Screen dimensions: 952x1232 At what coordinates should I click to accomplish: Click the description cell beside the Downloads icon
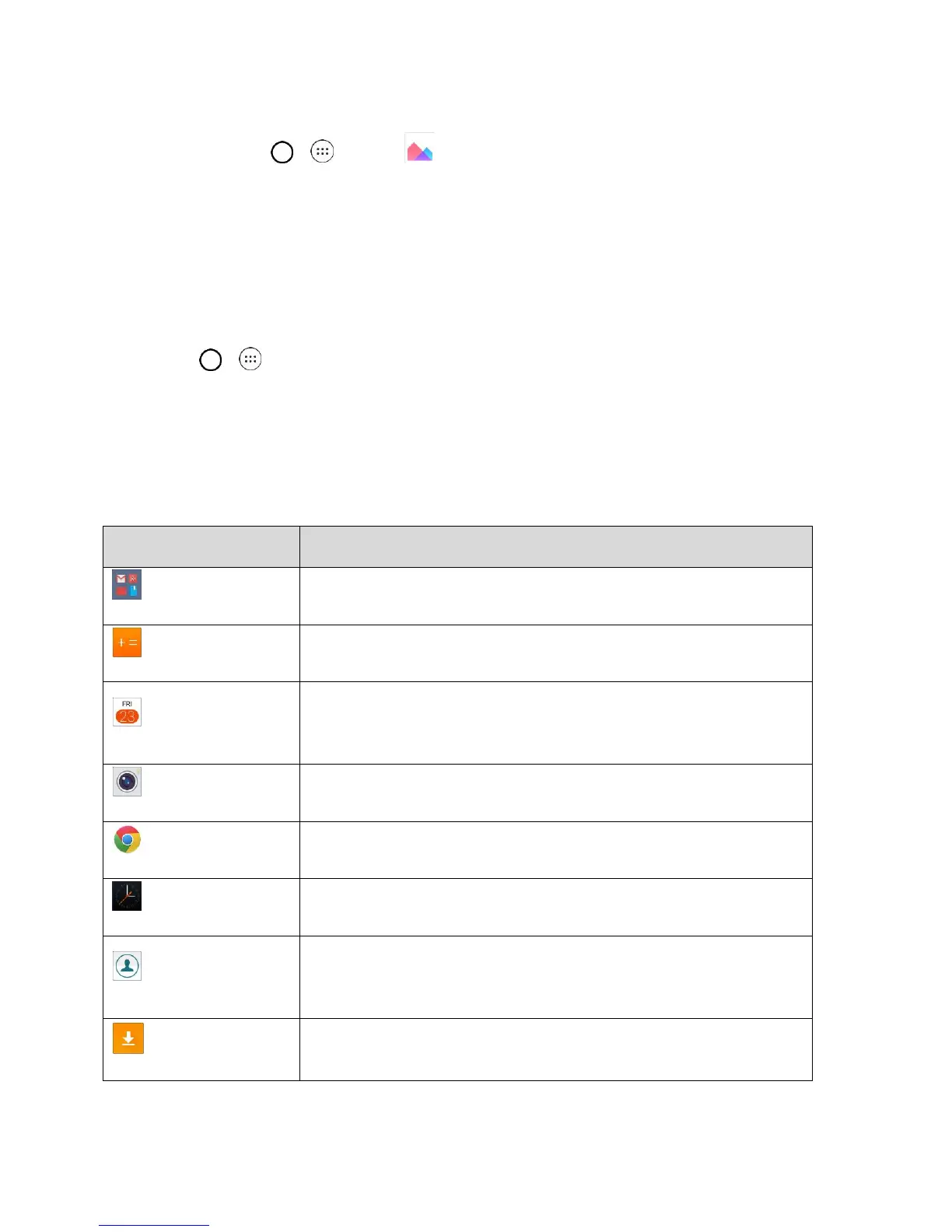pyautogui.click(x=556, y=1049)
